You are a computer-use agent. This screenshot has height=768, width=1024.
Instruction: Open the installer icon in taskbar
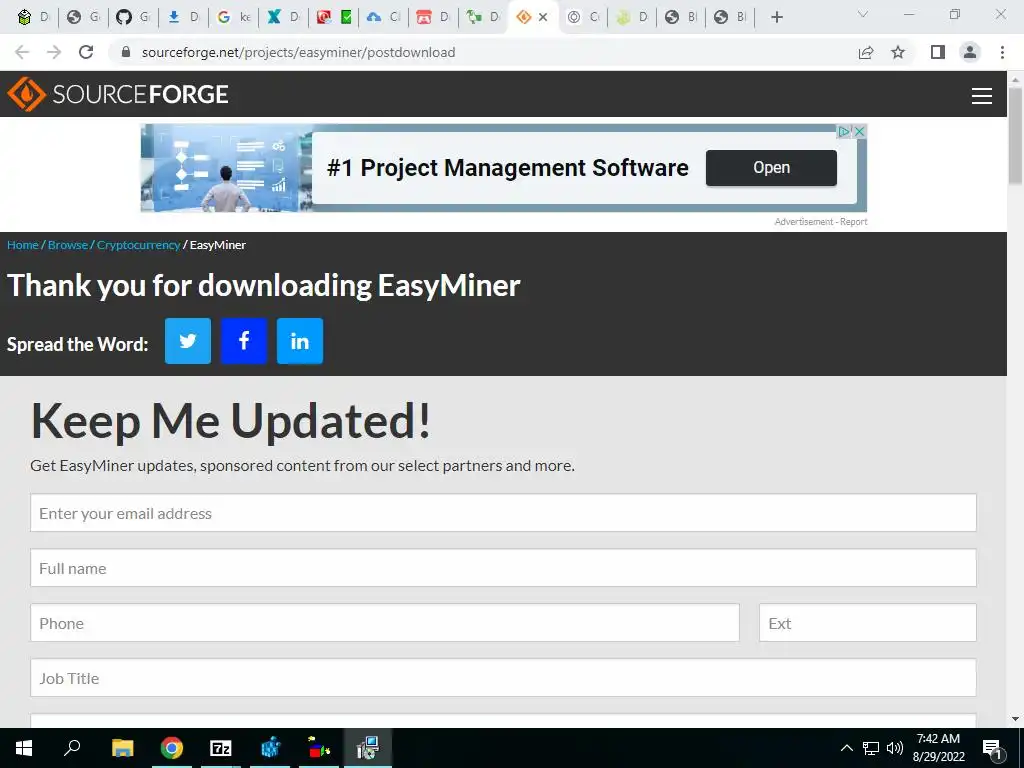(368, 748)
